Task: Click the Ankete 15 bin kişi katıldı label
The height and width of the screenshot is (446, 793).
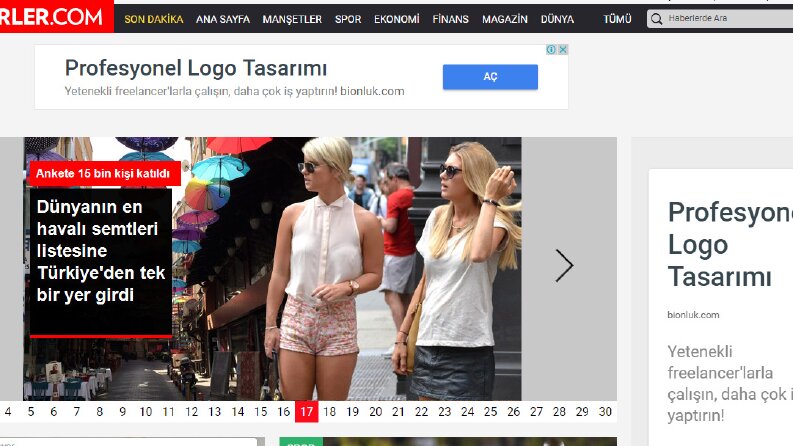Action: [103, 173]
